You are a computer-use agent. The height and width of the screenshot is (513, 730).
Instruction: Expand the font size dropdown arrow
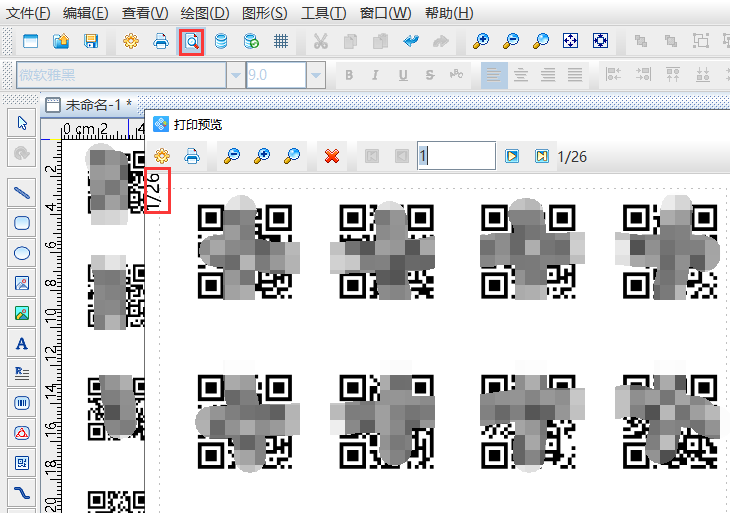(x=316, y=75)
